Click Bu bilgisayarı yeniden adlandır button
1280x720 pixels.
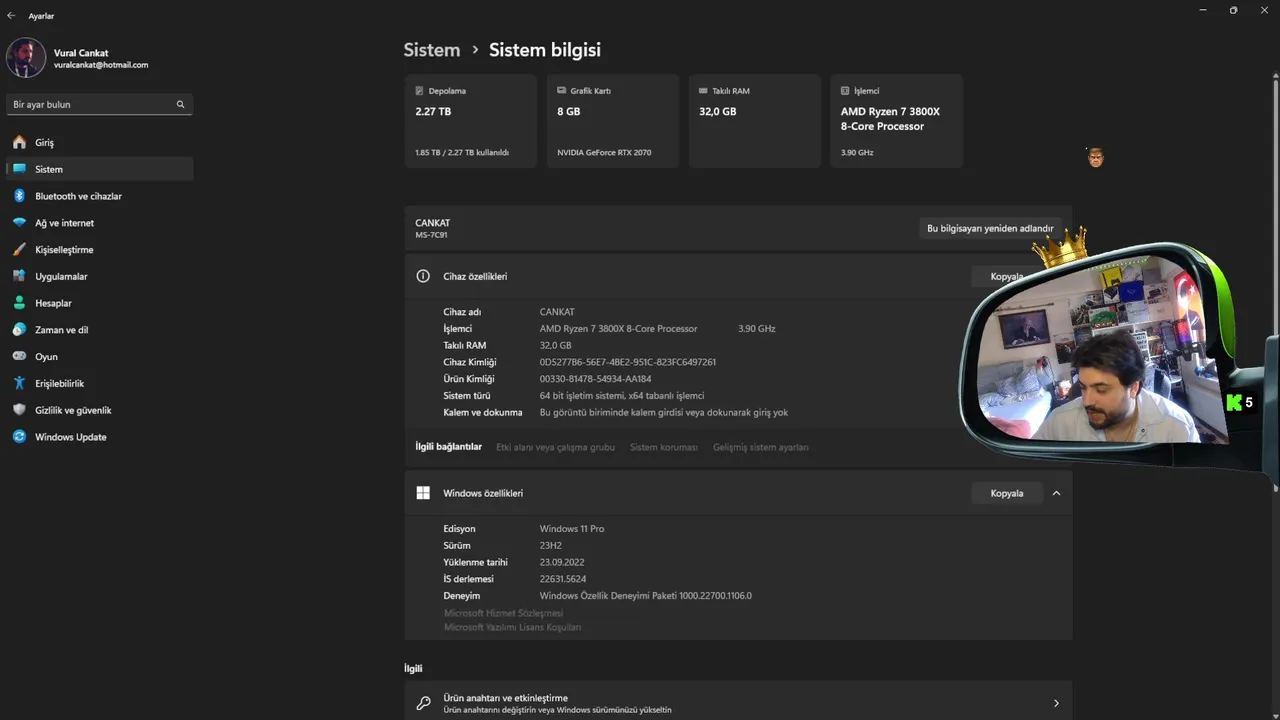click(990, 228)
